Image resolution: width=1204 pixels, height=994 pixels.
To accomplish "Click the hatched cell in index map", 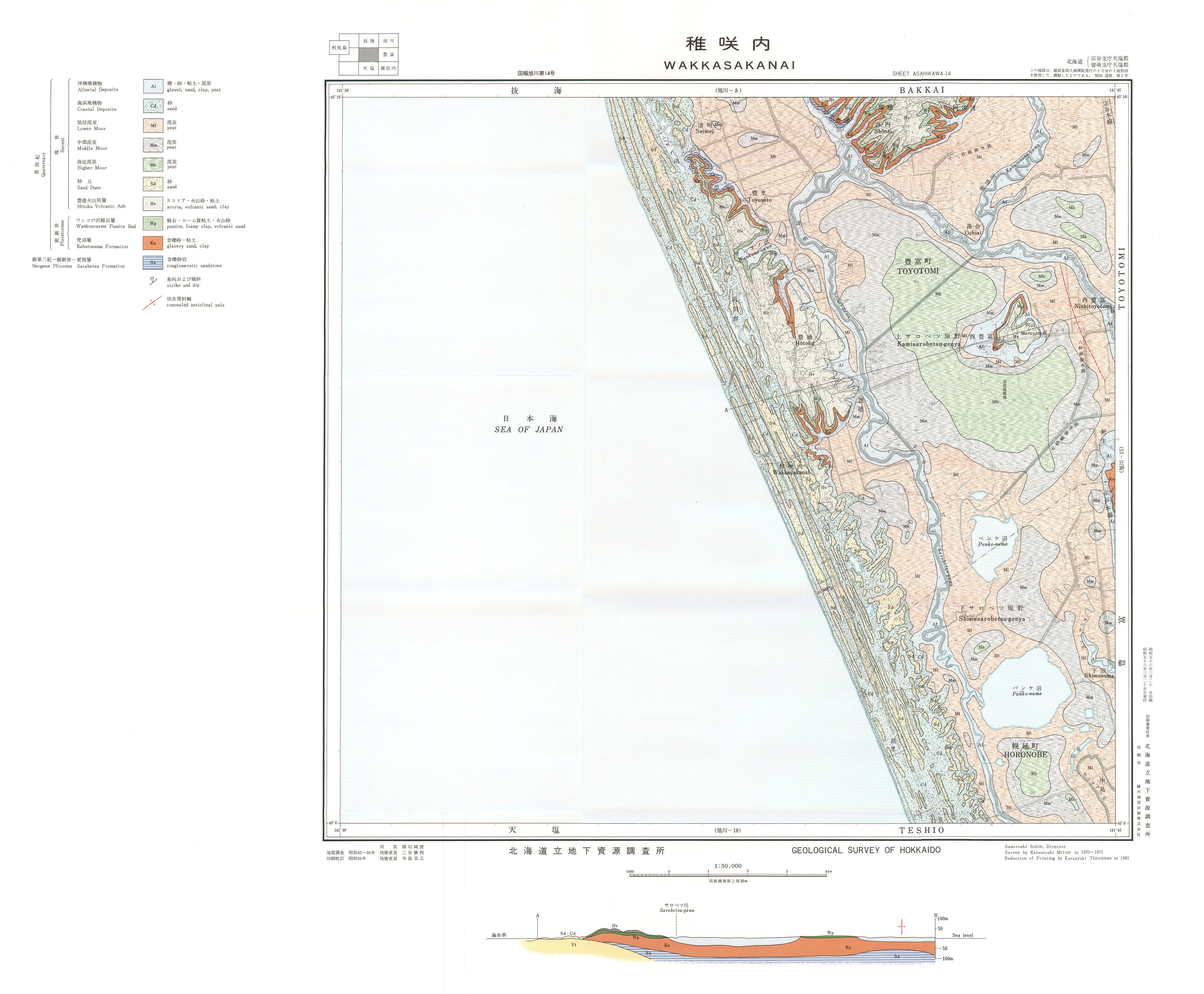I will (369, 54).
